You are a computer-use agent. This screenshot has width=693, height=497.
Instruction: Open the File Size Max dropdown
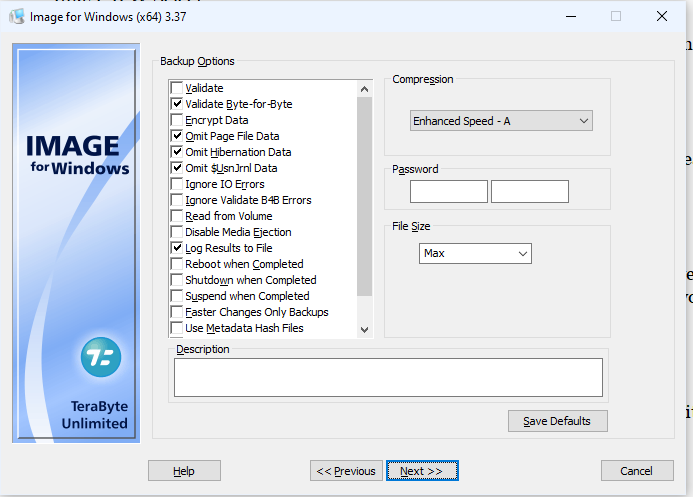tap(475, 254)
